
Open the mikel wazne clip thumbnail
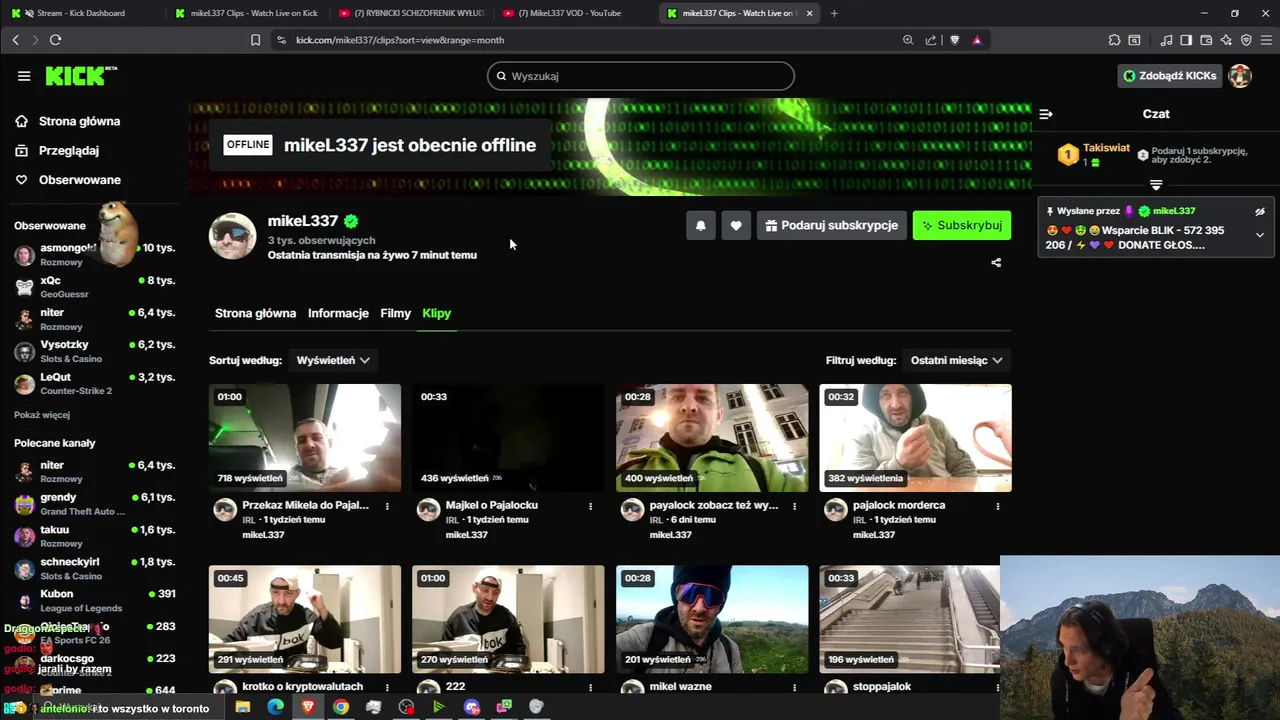(712, 619)
